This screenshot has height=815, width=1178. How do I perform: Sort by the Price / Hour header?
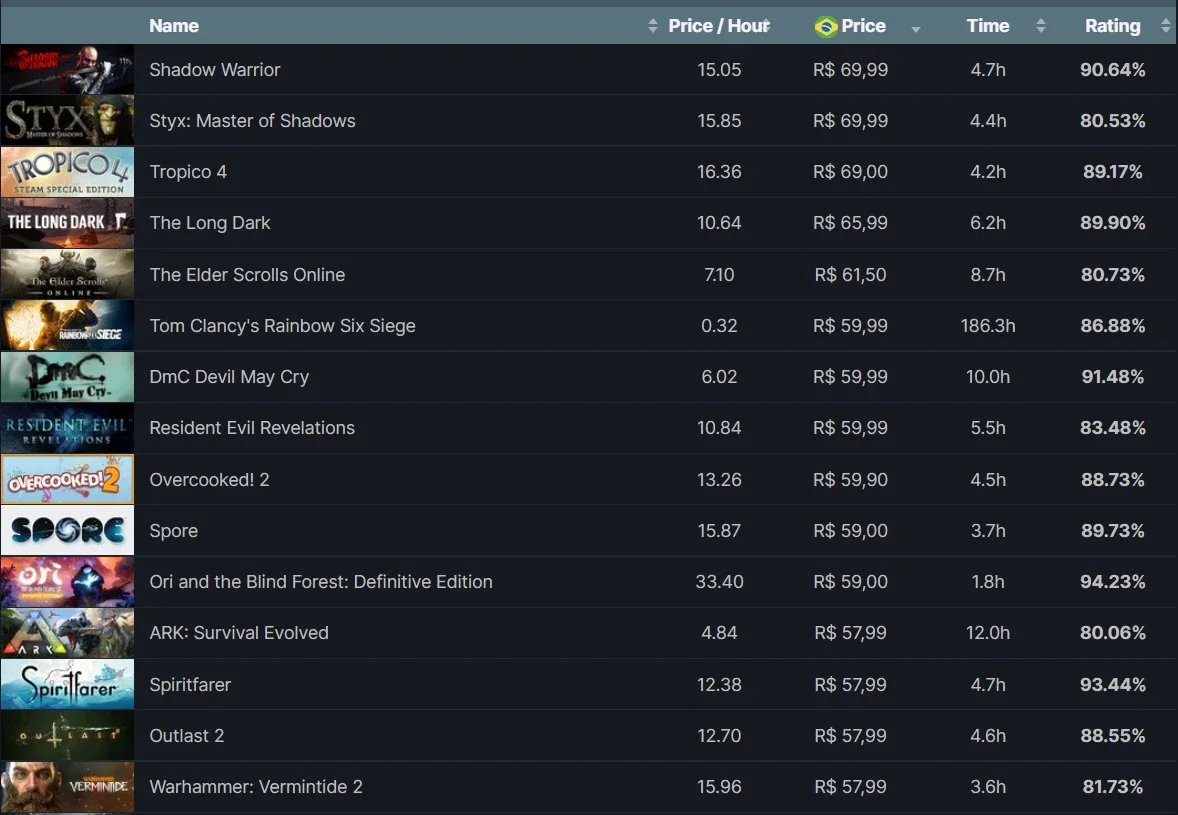[x=719, y=26]
